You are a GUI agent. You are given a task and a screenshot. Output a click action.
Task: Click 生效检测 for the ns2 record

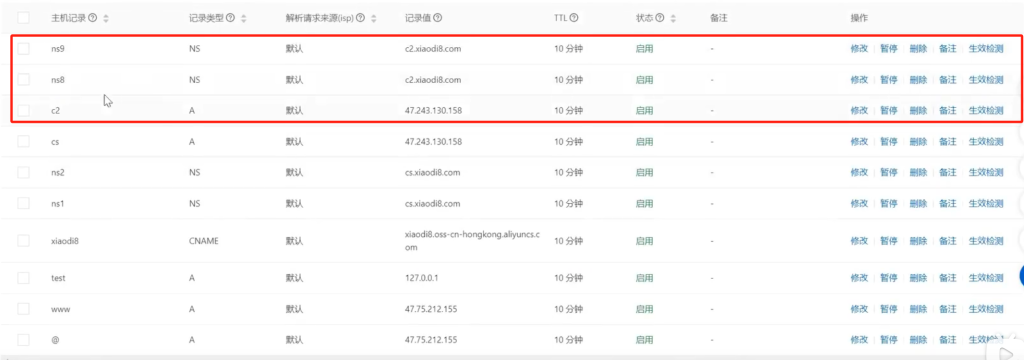click(985, 172)
